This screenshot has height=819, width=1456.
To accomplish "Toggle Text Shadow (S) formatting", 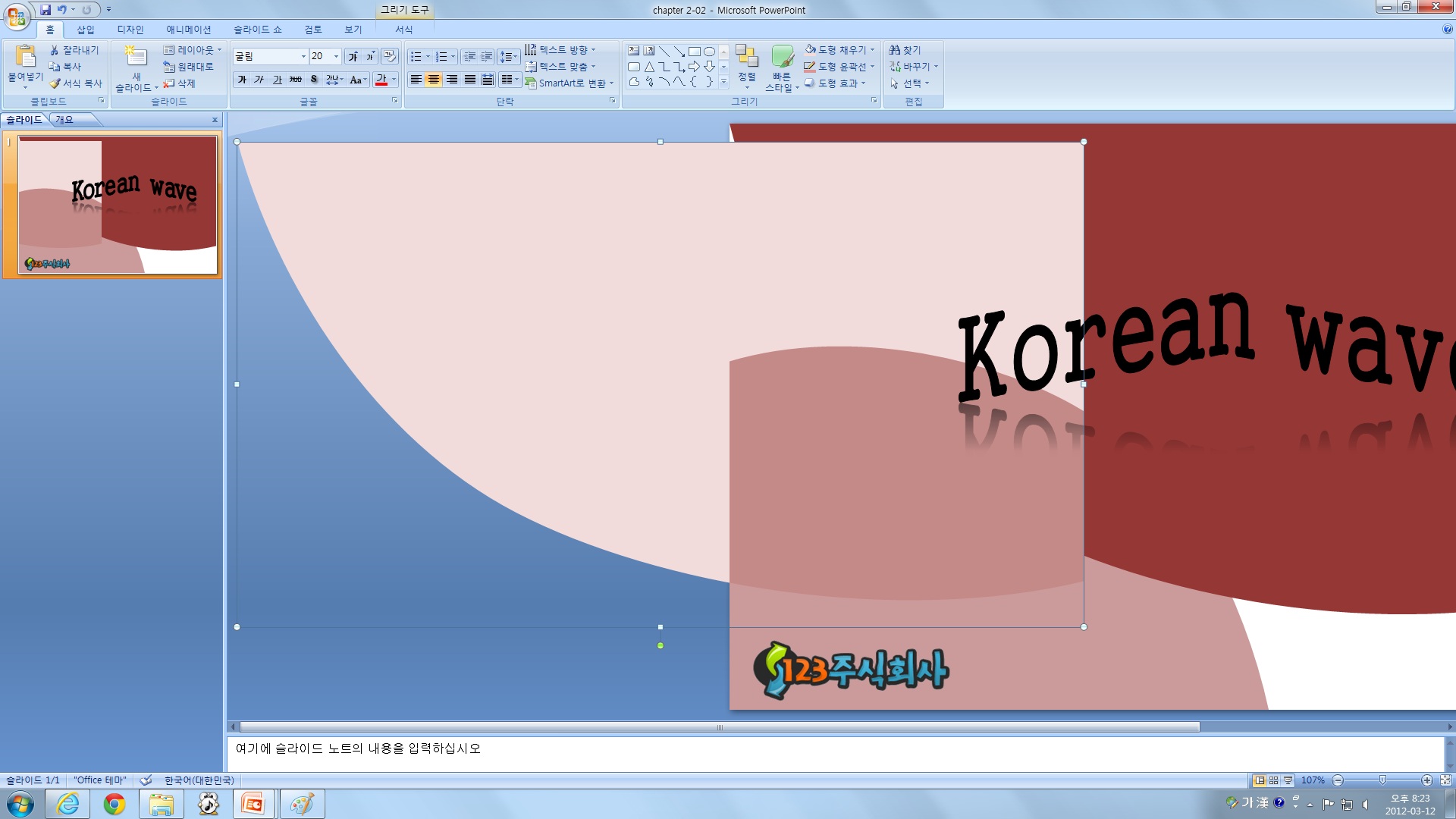I will click(314, 80).
